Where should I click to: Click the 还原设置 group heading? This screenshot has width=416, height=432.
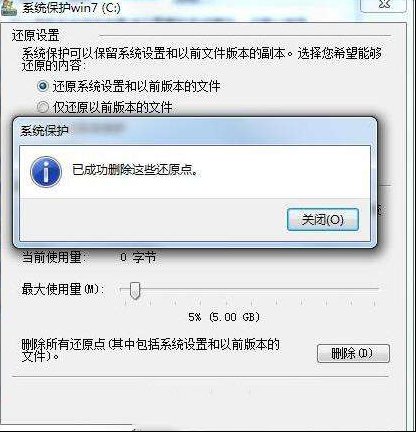click(x=36, y=35)
